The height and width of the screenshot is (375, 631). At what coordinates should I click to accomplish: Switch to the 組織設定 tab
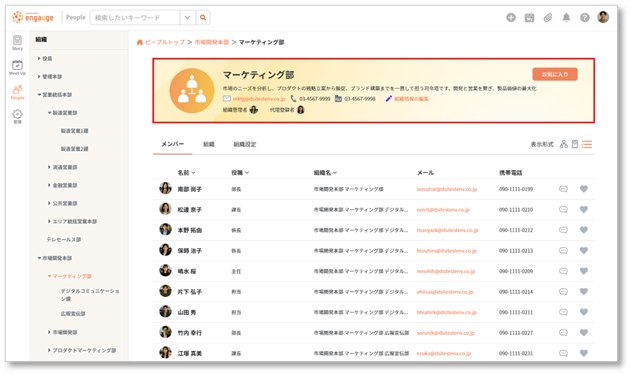(245, 144)
